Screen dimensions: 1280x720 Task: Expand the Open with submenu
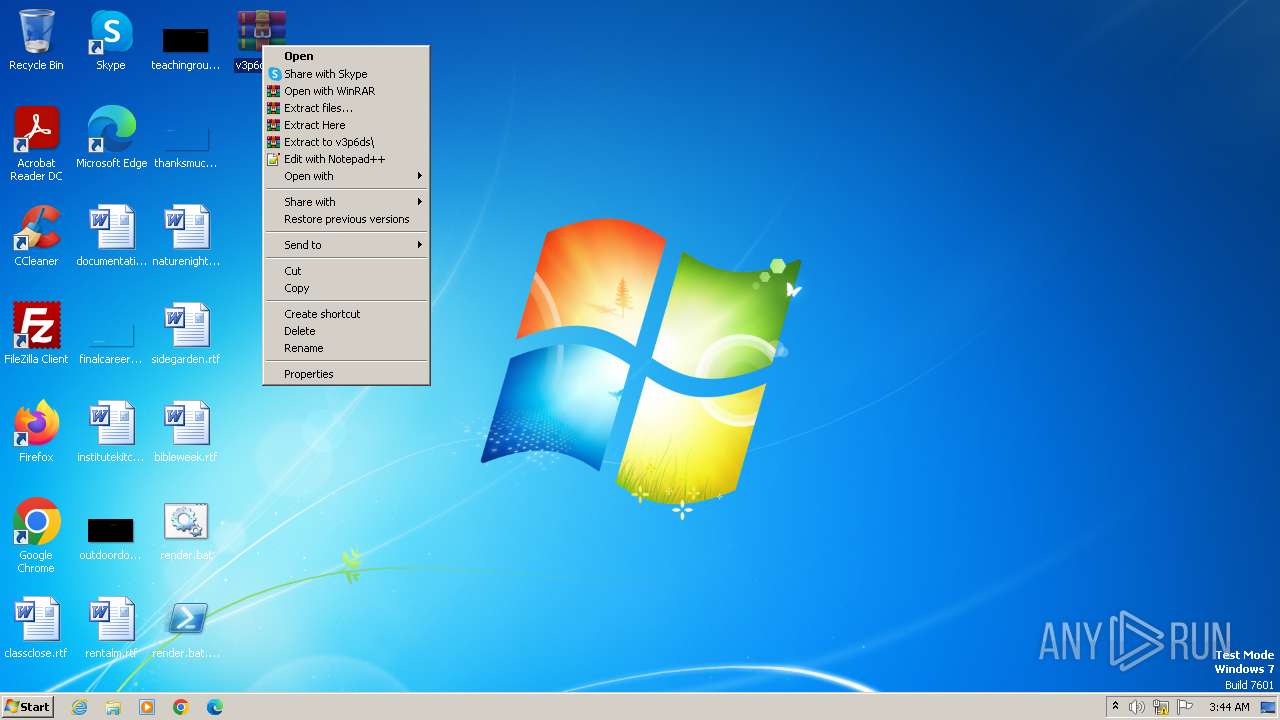pos(346,176)
